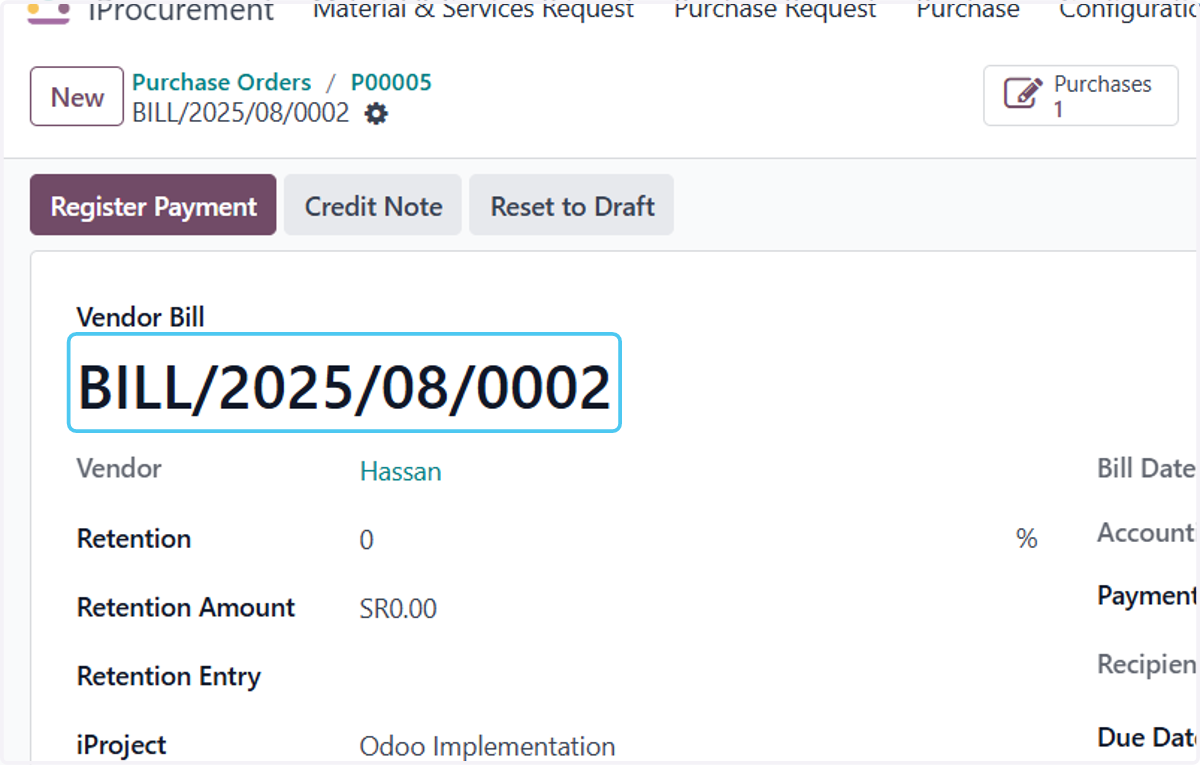Click the Purchases 1 stat button
The image size is (1200, 765).
(1080, 96)
